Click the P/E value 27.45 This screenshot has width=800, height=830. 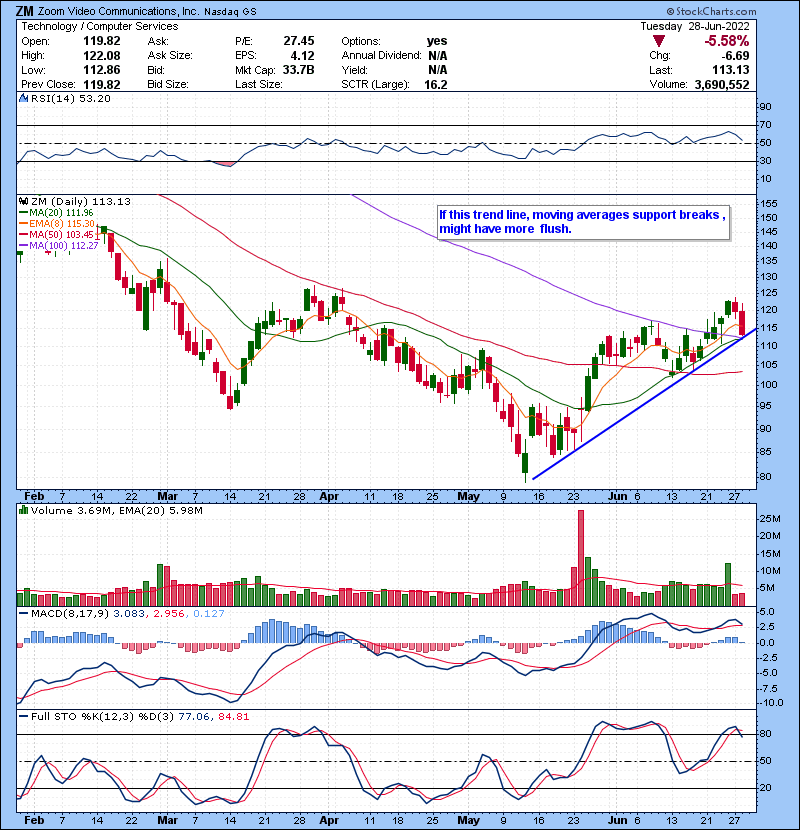point(299,41)
